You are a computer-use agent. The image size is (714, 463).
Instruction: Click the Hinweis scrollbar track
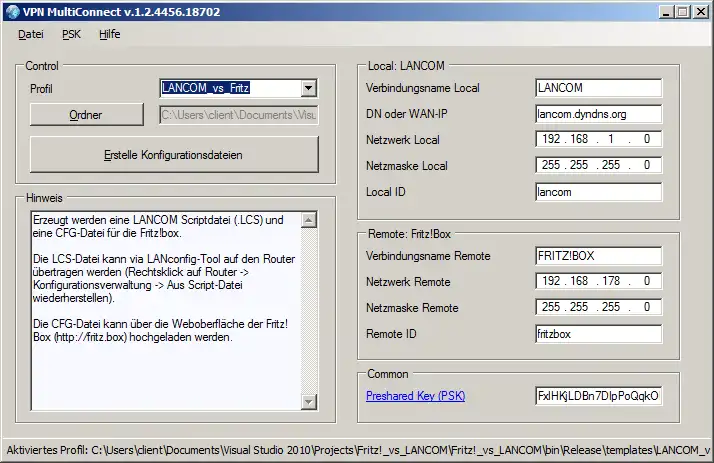[309, 311]
